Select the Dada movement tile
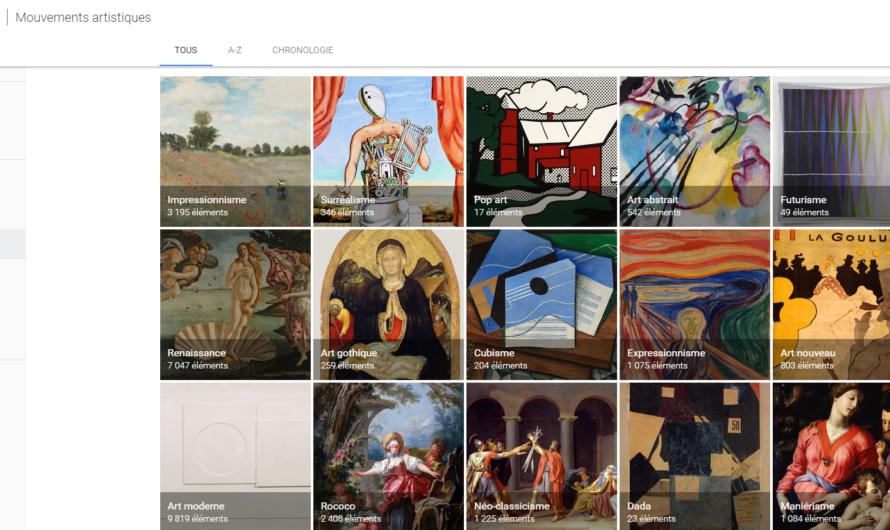The height and width of the screenshot is (530, 890). 695,456
